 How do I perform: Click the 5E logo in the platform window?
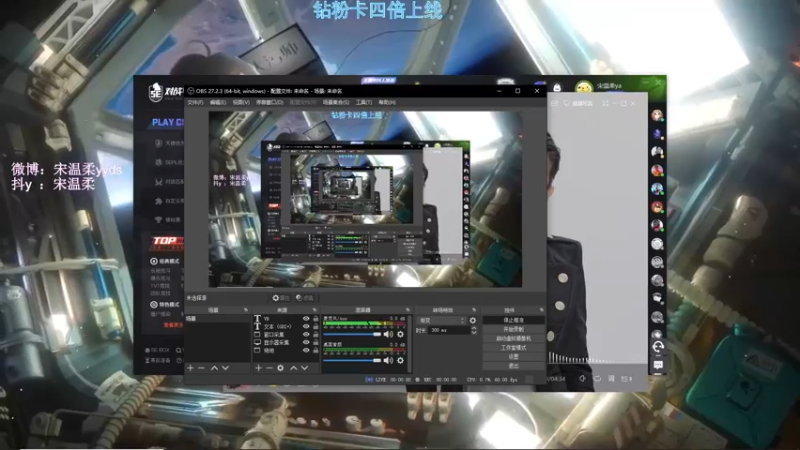(155, 92)
